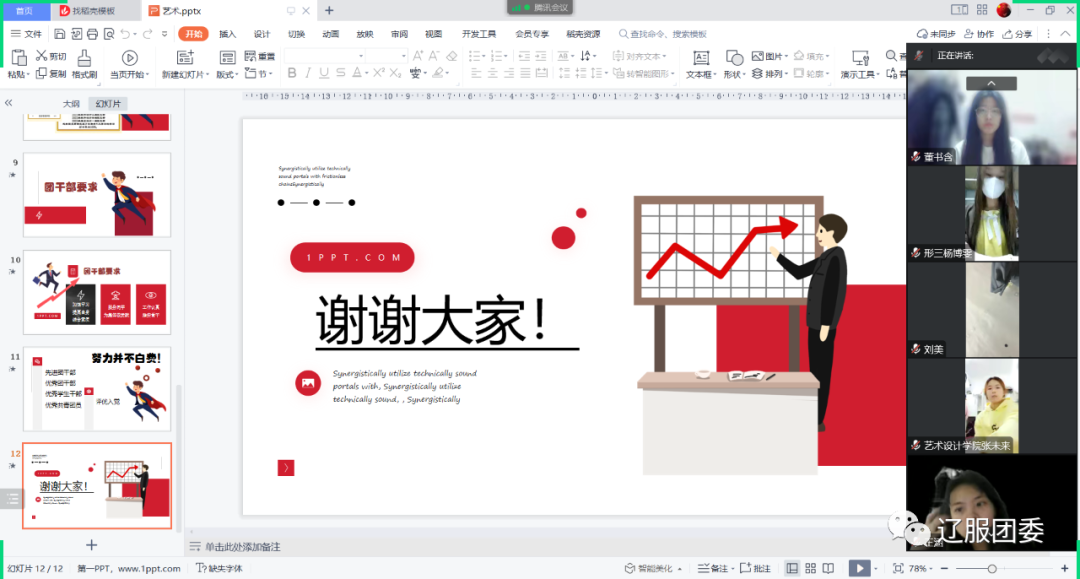Click the Cut (剪切) scissors icon
Viewport: 1080px width, 579px height.
tap(41, 56)
